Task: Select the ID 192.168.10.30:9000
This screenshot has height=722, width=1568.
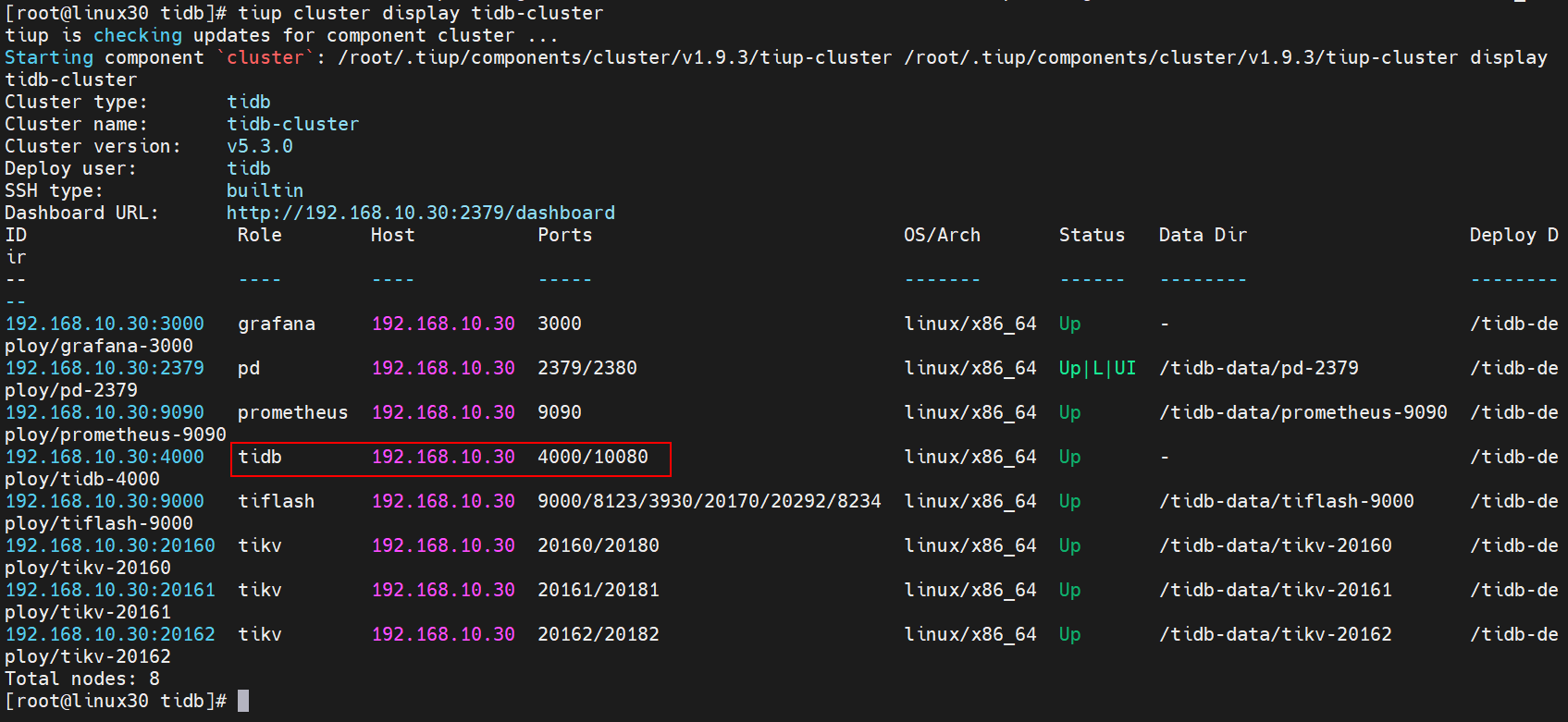Action: coord(105,501)
